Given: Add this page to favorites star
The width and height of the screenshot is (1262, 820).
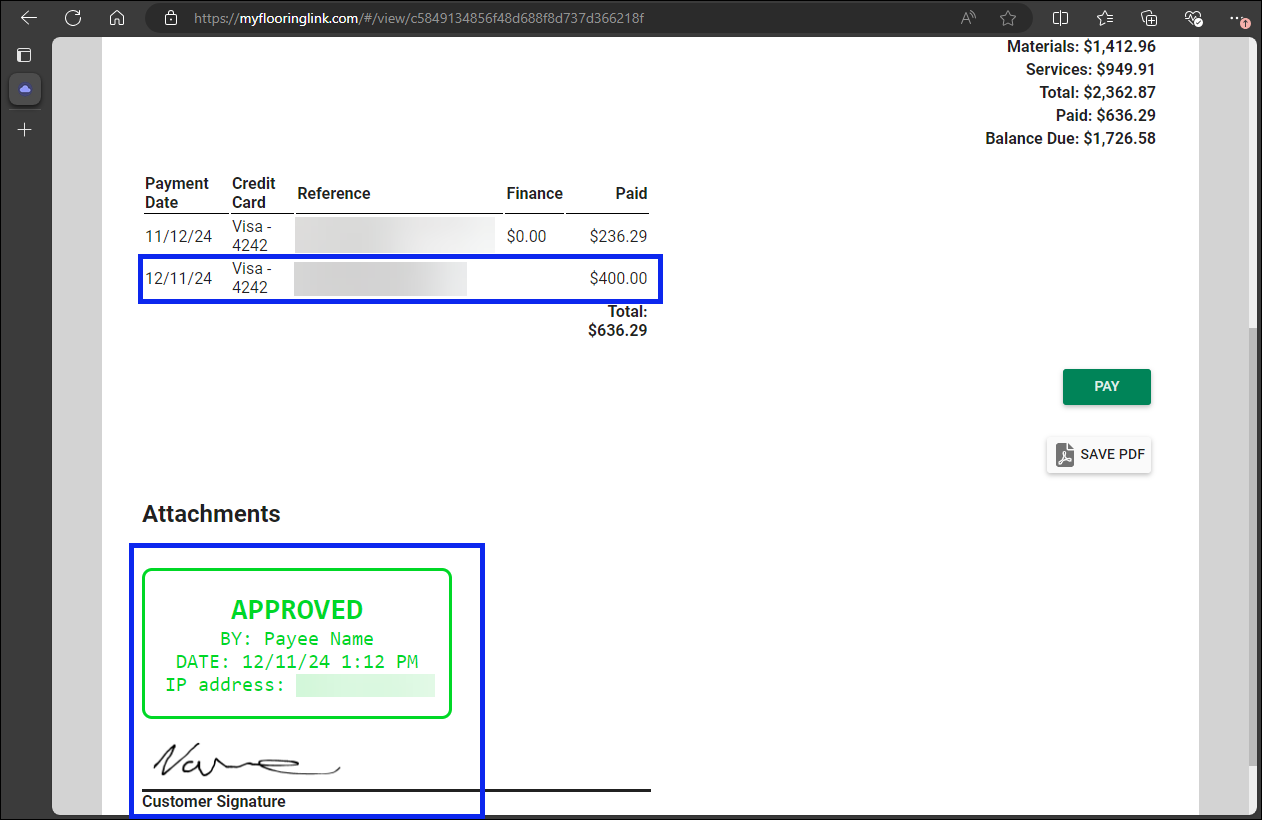Looking at the screenshot, I should click(x=1008, y=18).
